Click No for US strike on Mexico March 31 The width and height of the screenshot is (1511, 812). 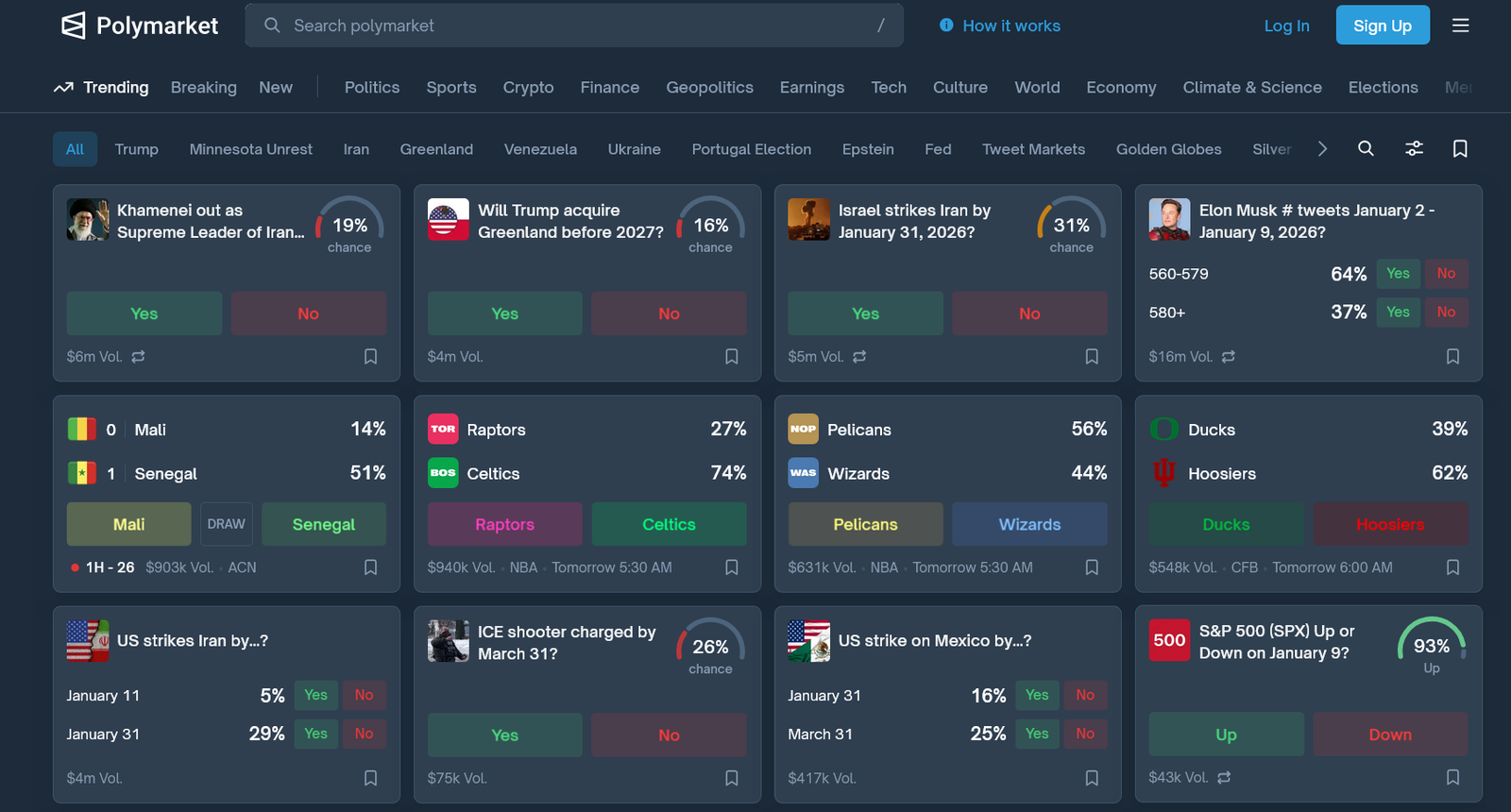(x=1085, y=734)
